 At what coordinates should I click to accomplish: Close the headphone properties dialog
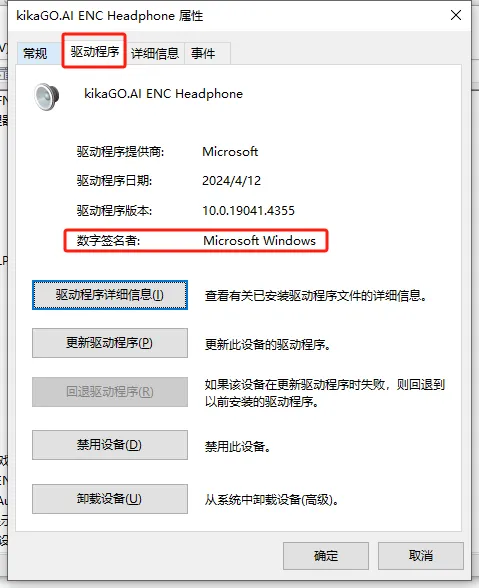tap(456, 15)
